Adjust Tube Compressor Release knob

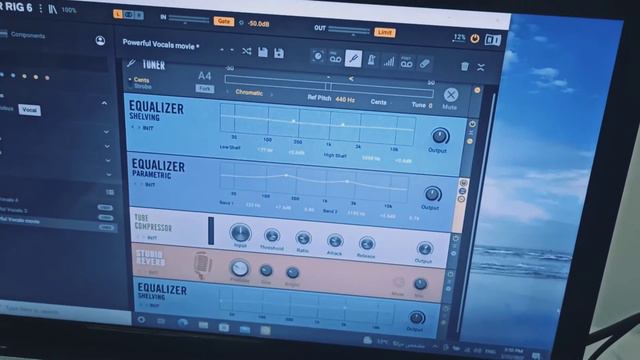click(x=367, y=244)
